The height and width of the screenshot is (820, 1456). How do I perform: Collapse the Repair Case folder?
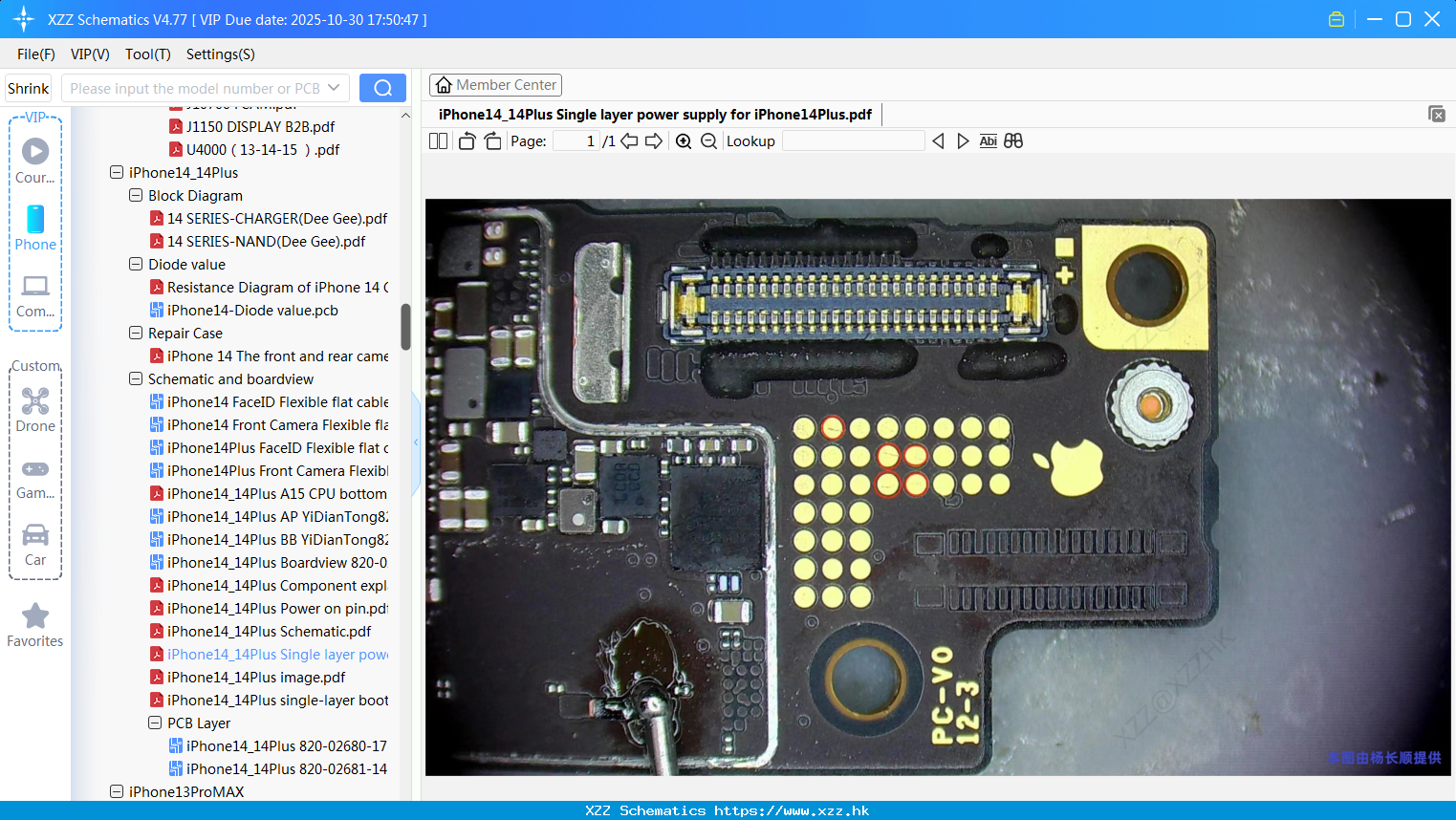pyautogui.click(x=136, y=334)
